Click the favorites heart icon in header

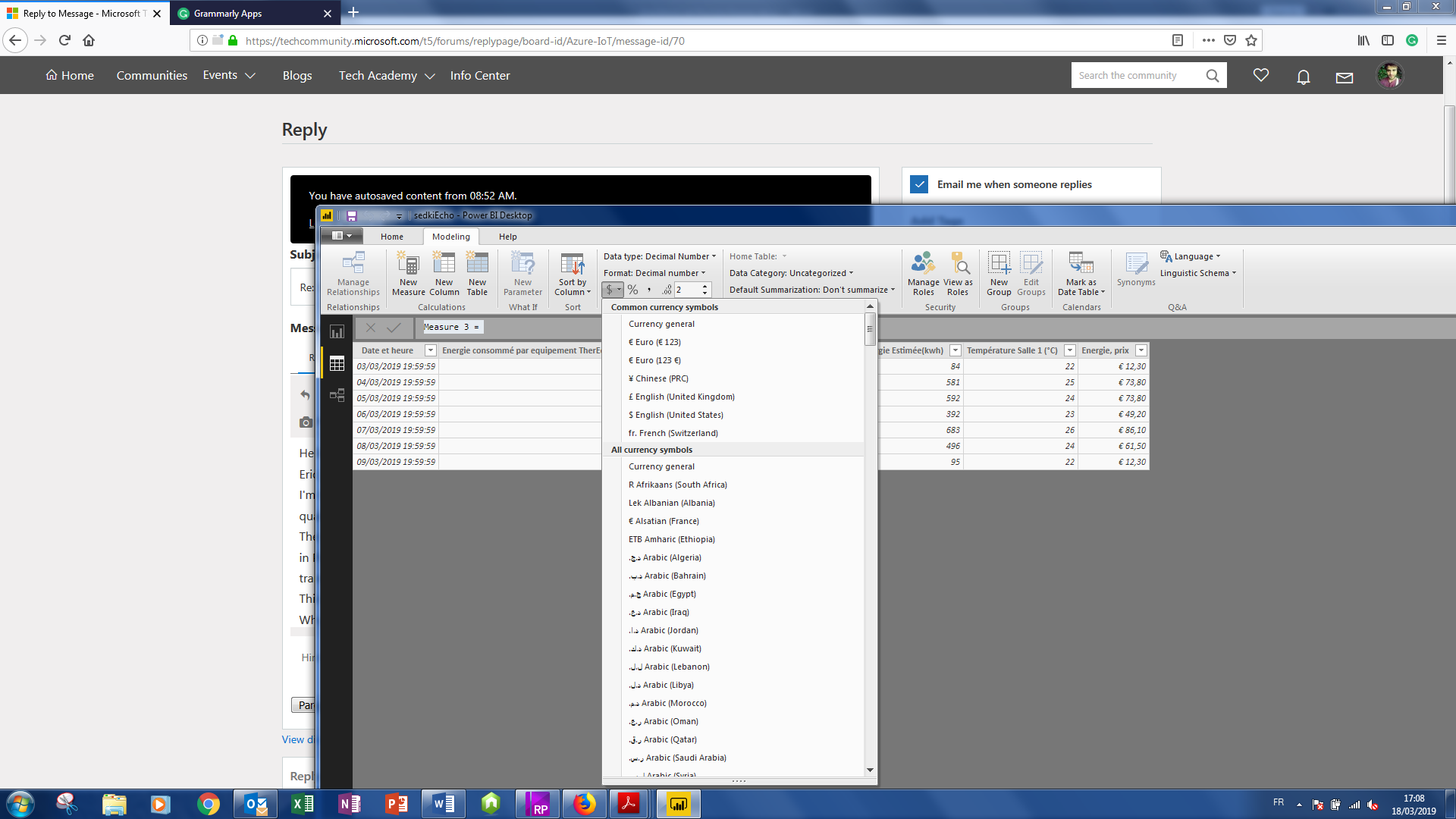pyautogui.click(x=1261, y=75)
